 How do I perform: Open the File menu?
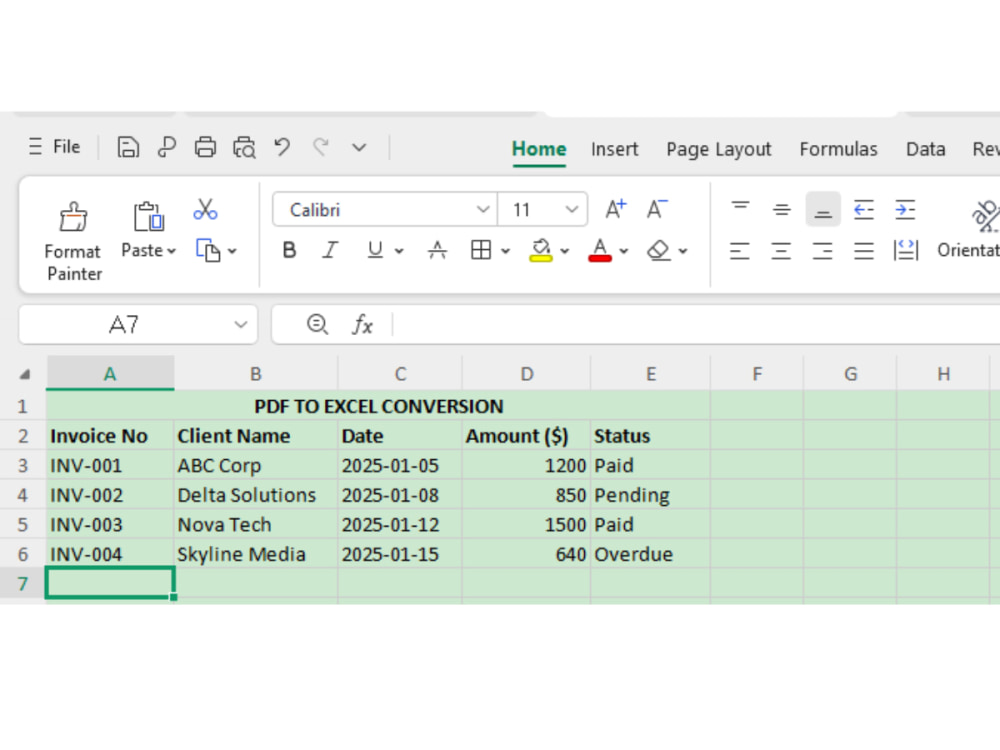click(x=54, y=147)
